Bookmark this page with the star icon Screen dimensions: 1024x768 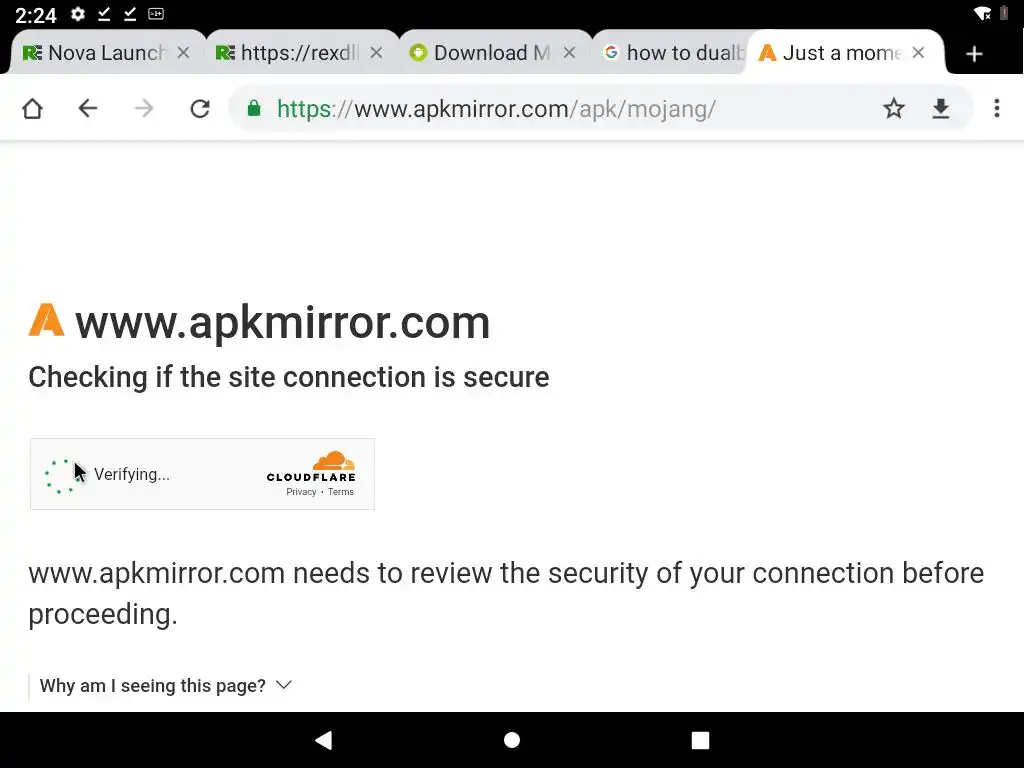(893, 108)
